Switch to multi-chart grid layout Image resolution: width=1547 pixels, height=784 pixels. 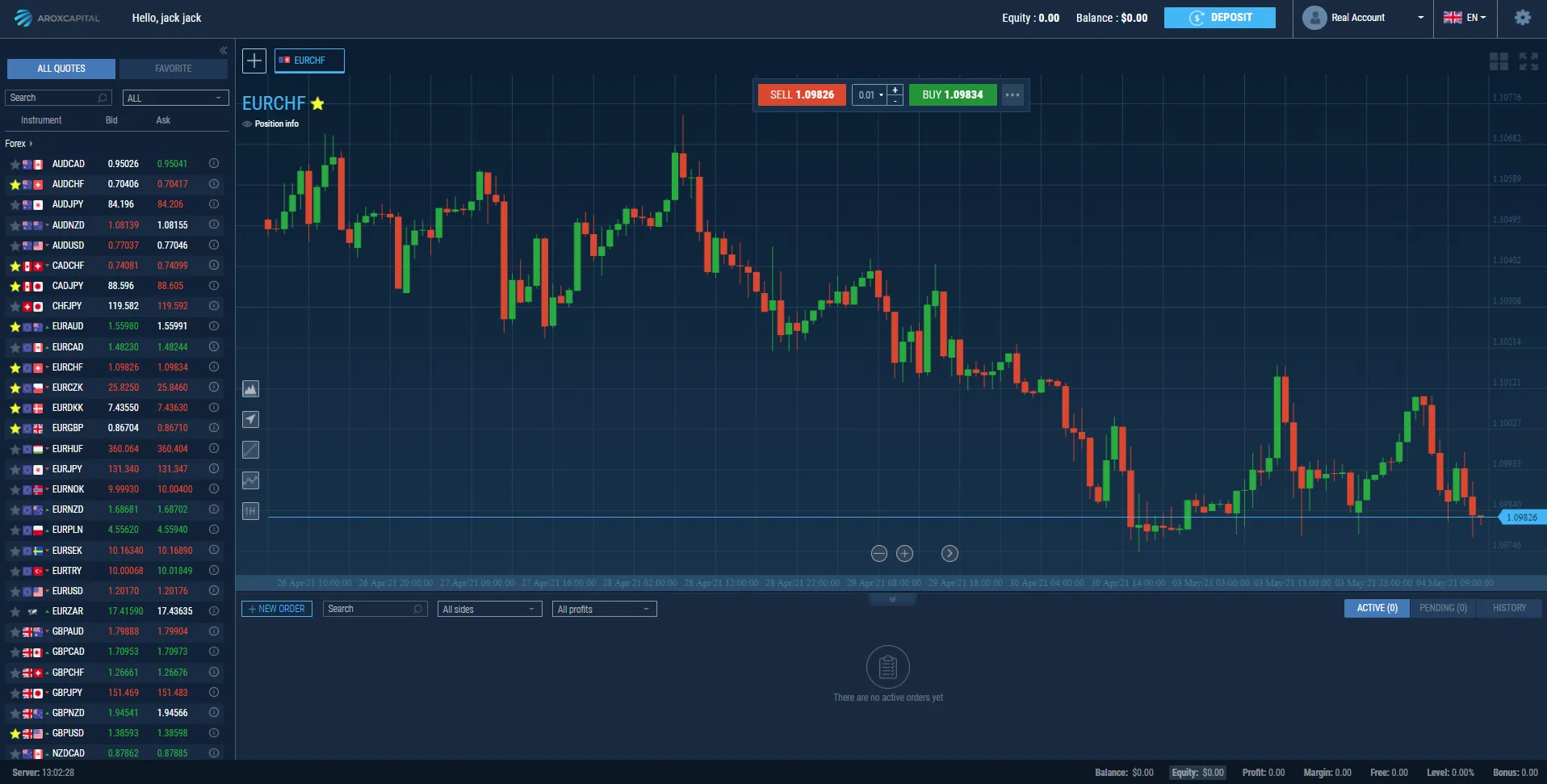click(1499, 61)
